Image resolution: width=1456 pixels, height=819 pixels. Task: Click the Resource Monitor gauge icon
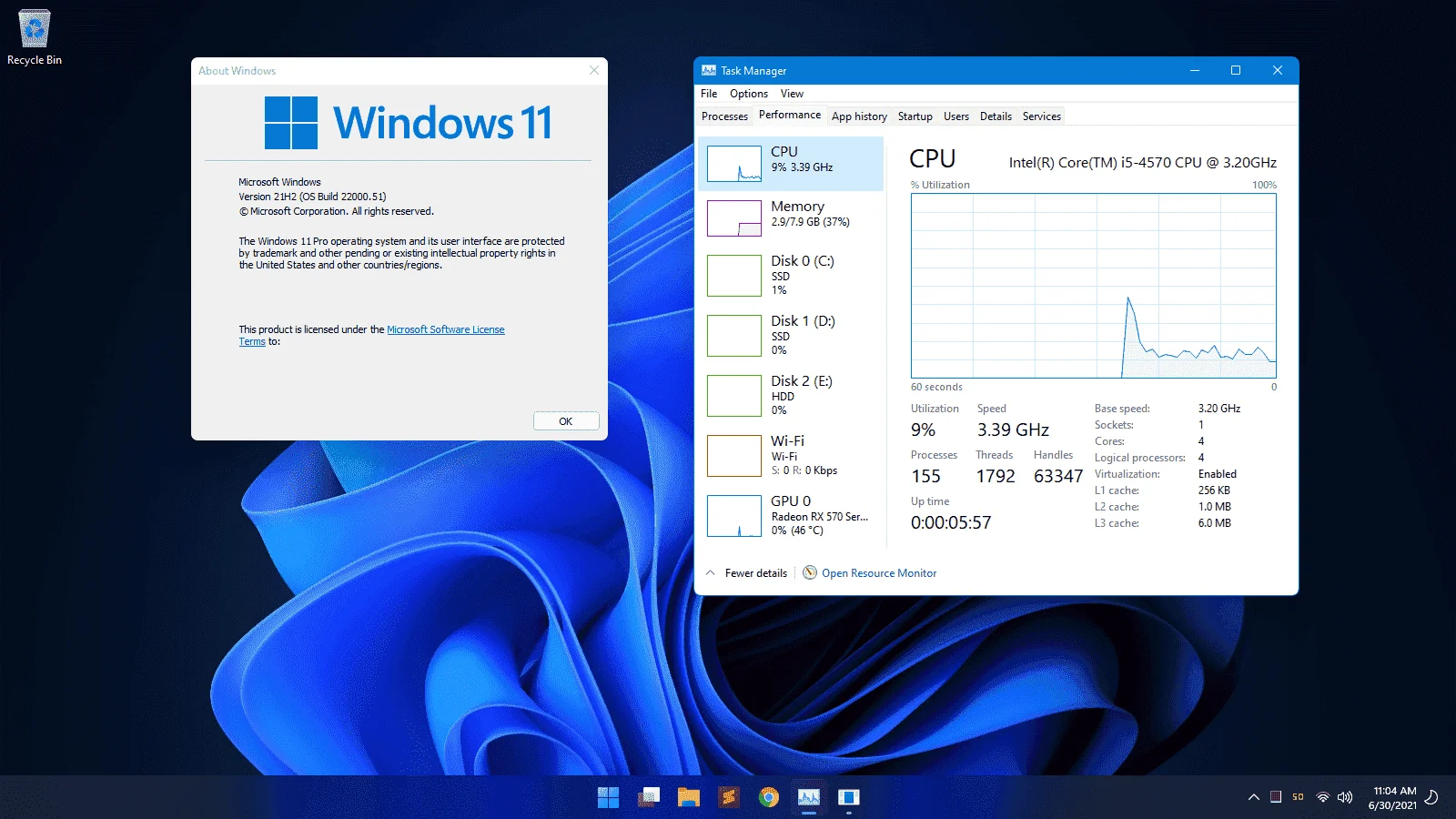click(x=810, y=572)
